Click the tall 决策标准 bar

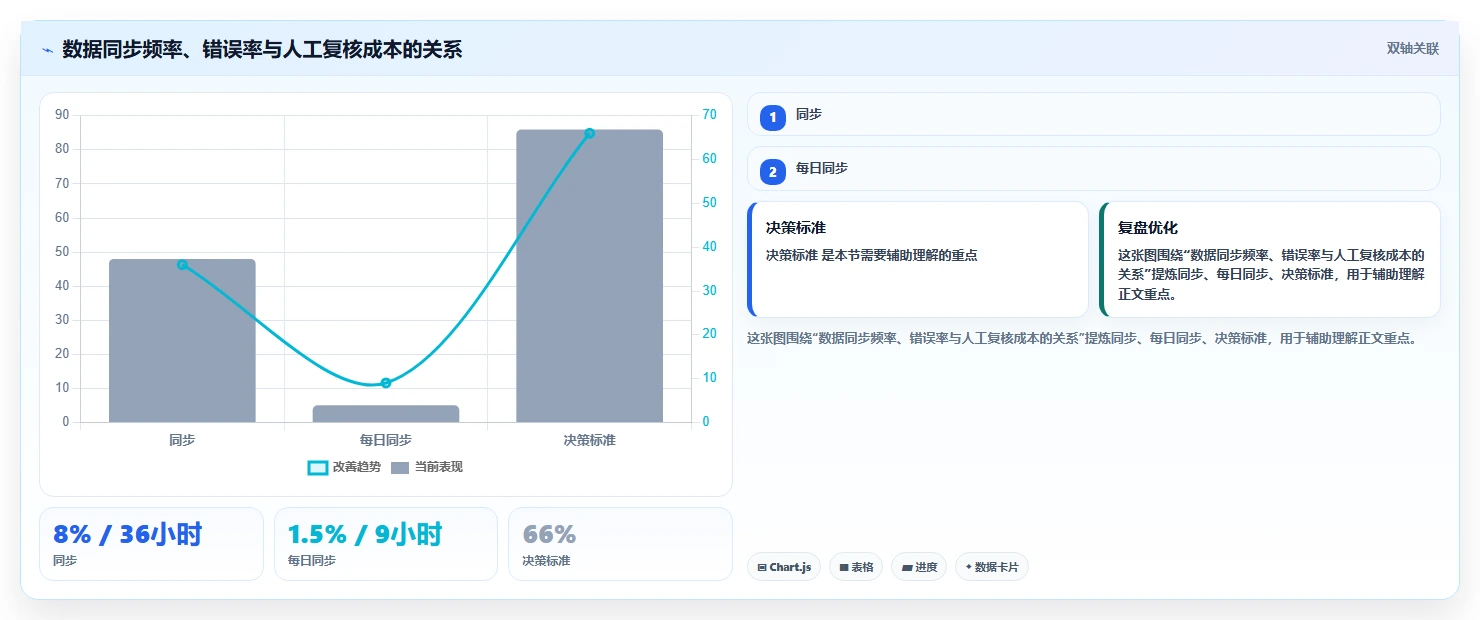coord(589,276)
